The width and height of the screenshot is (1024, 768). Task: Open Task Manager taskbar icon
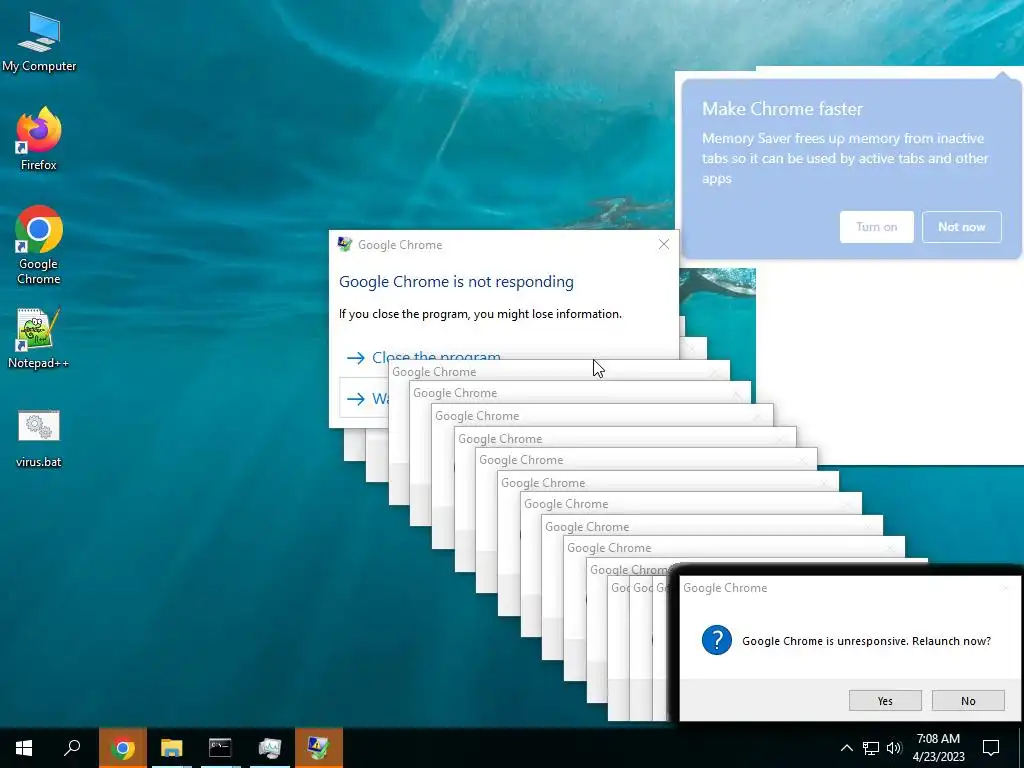[270, 748]
